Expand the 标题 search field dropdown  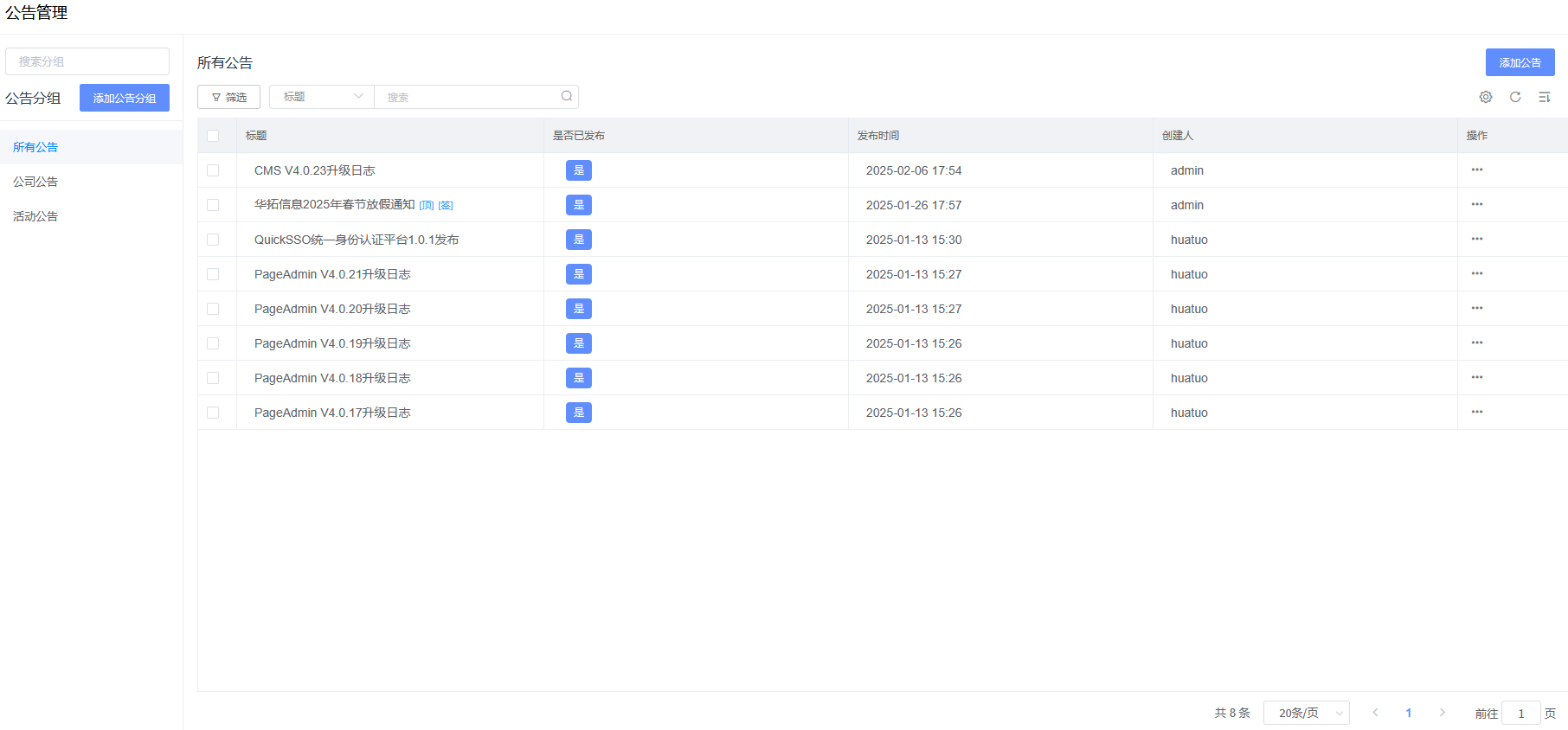pyautogui.click(x=322, y=97)
